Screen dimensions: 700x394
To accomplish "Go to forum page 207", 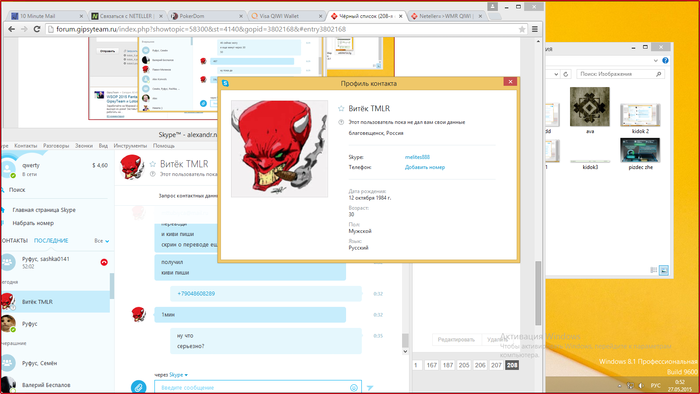I will click(496, 365).
